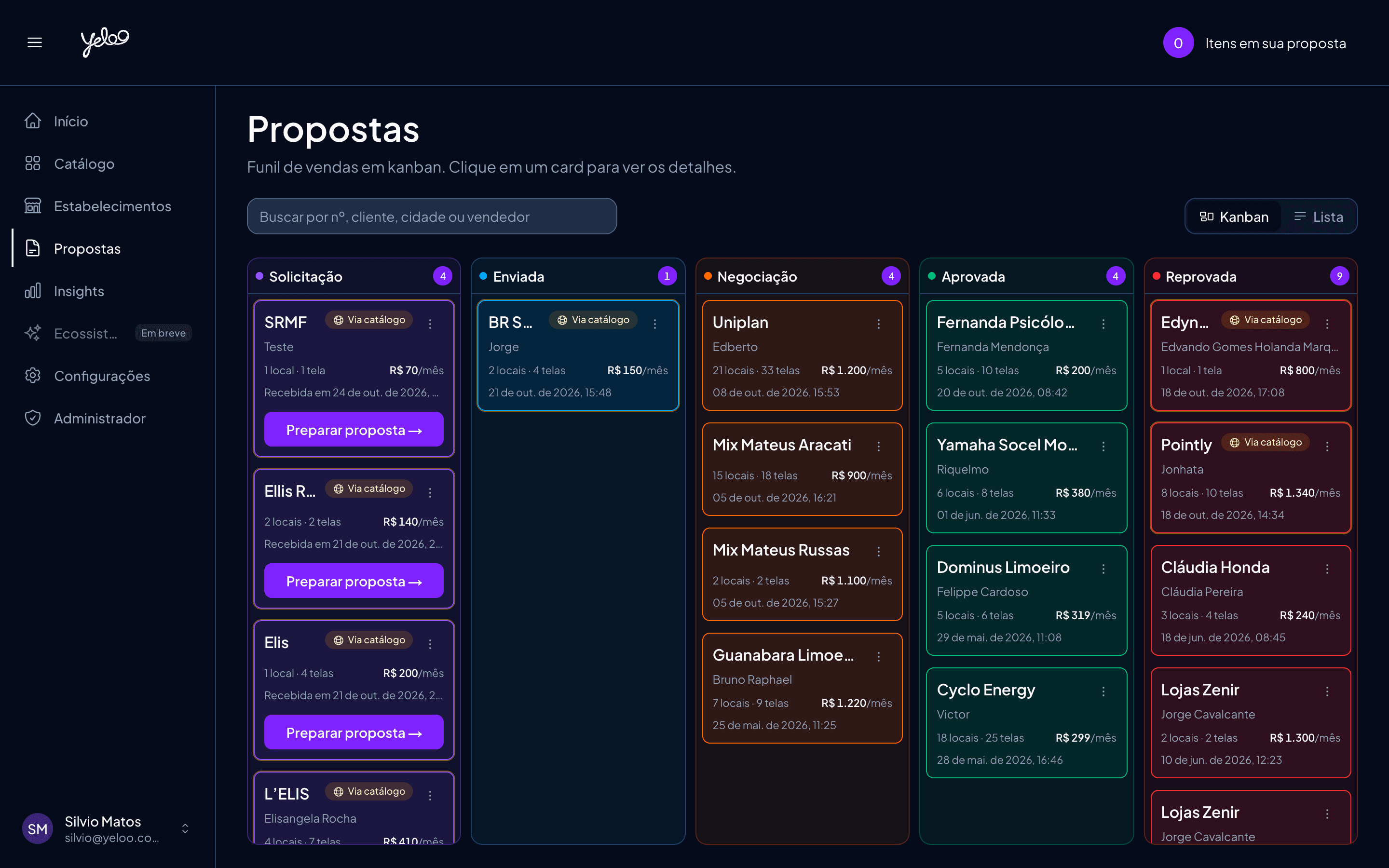Screen dimensions: 1389x868
Task: Switch to Lista view
Action: (1319, 217)
